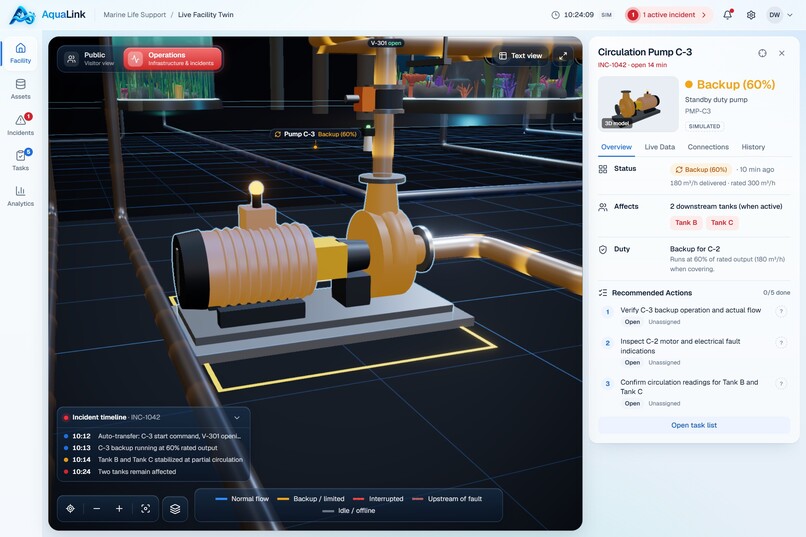This screenshot has height=537, width=806.
Task: Locate Circulation Pump C-3 with target icon
Action: tap(762, 53)
